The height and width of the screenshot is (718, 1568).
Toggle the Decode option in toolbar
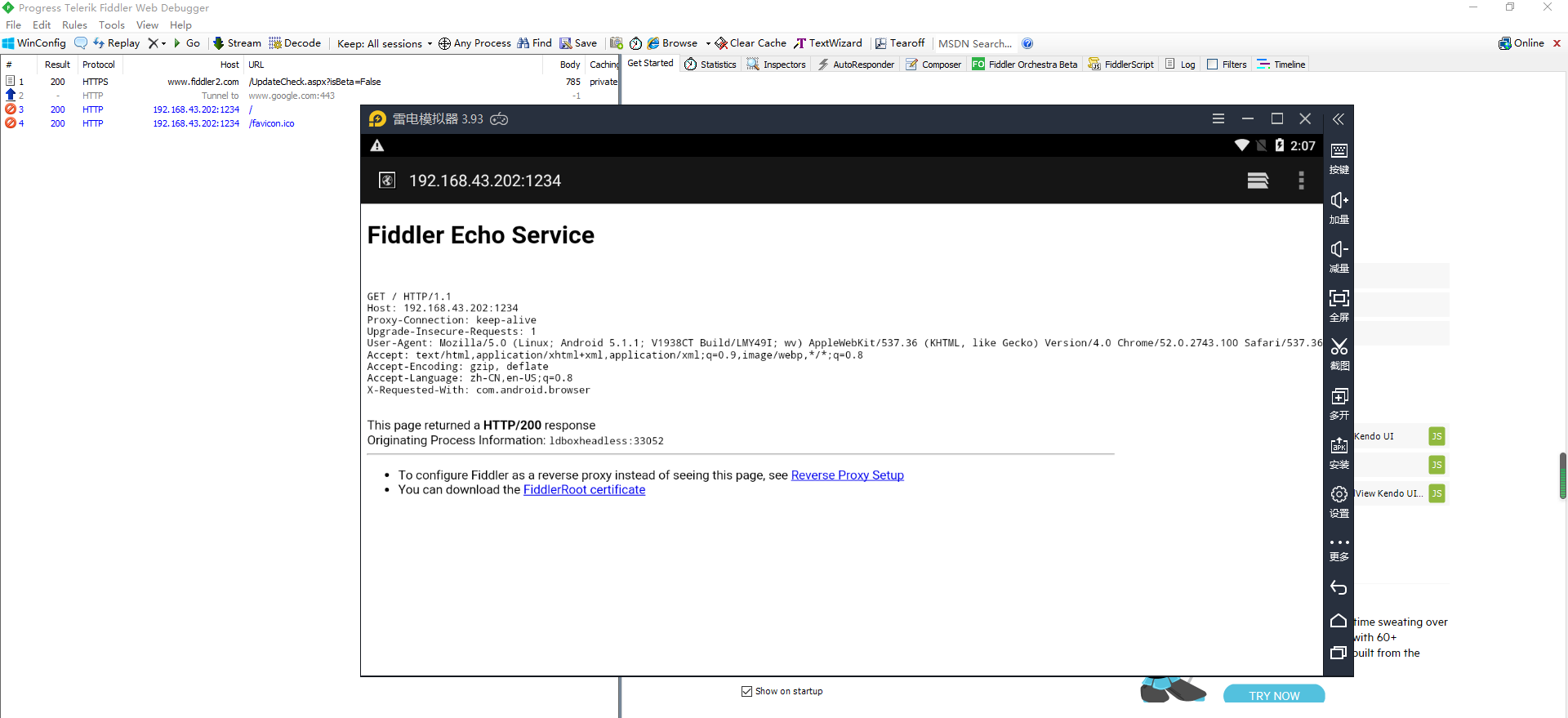click(x=295, y=43)
